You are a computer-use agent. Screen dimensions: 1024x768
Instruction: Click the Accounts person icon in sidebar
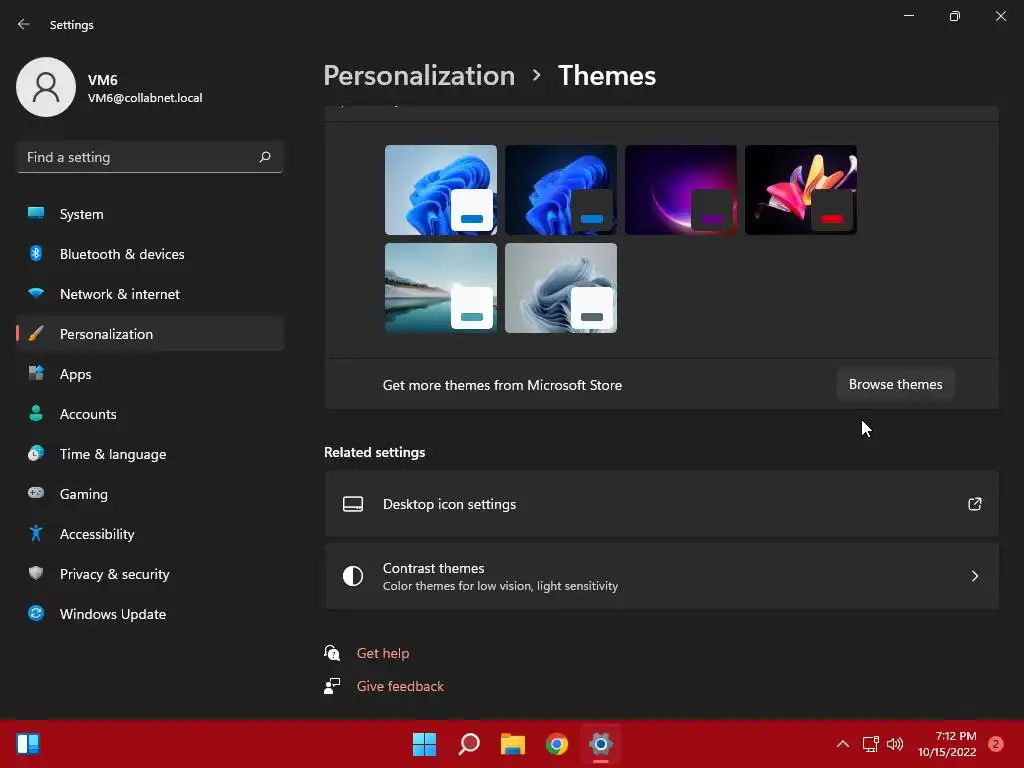[x=36, y=413]
